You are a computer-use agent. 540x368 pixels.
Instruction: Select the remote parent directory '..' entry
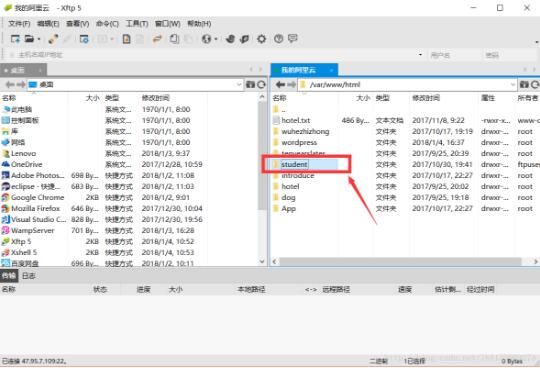(x=283, y=109)
